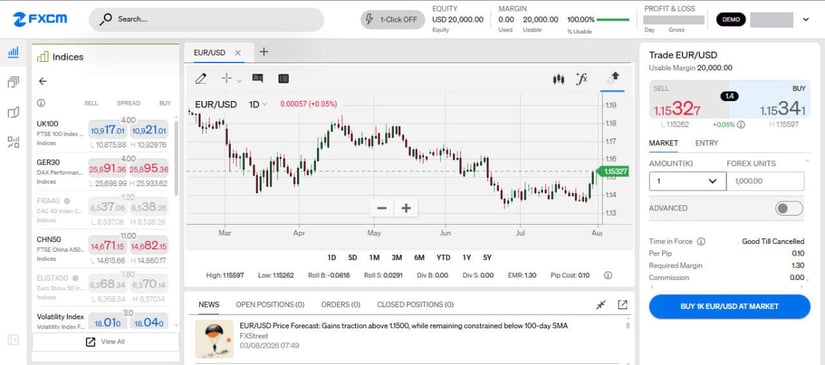
Task: Click UK100 sell price 10,917.01
Action: coord(107,130)
